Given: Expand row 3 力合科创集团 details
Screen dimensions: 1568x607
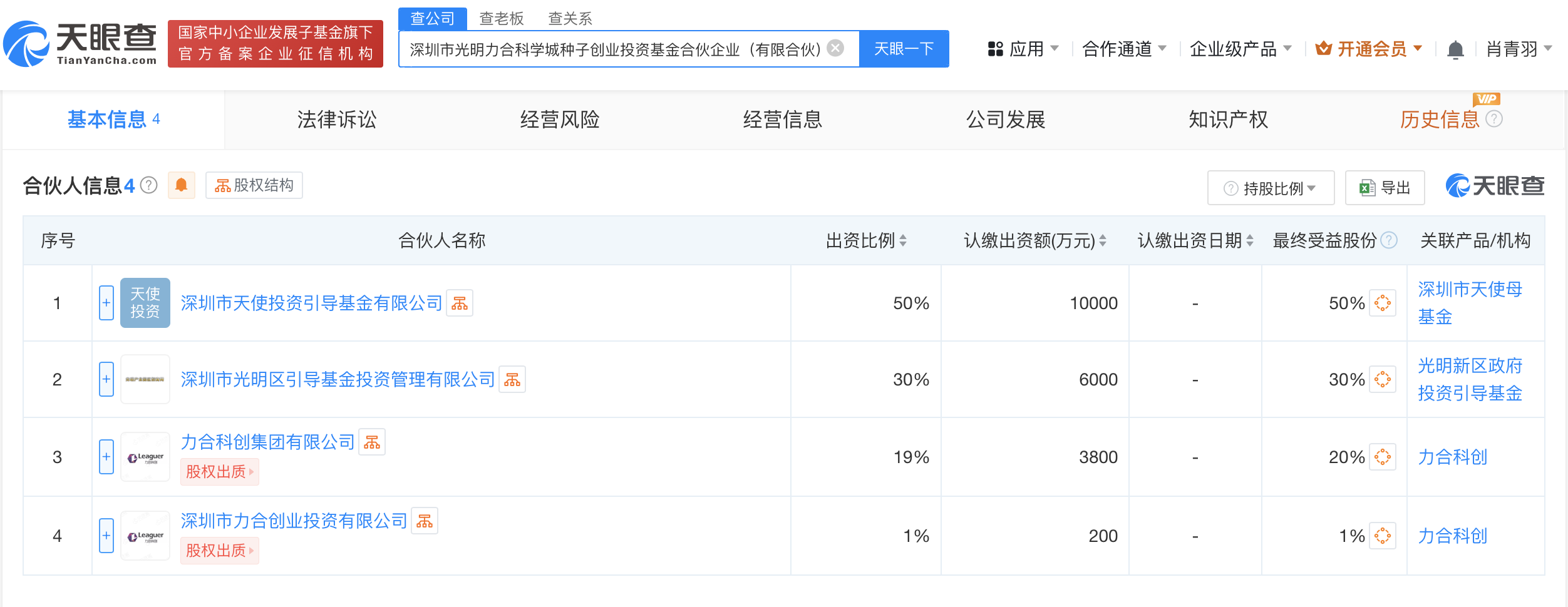Looking at the screenshot, I should coord(106,457).
